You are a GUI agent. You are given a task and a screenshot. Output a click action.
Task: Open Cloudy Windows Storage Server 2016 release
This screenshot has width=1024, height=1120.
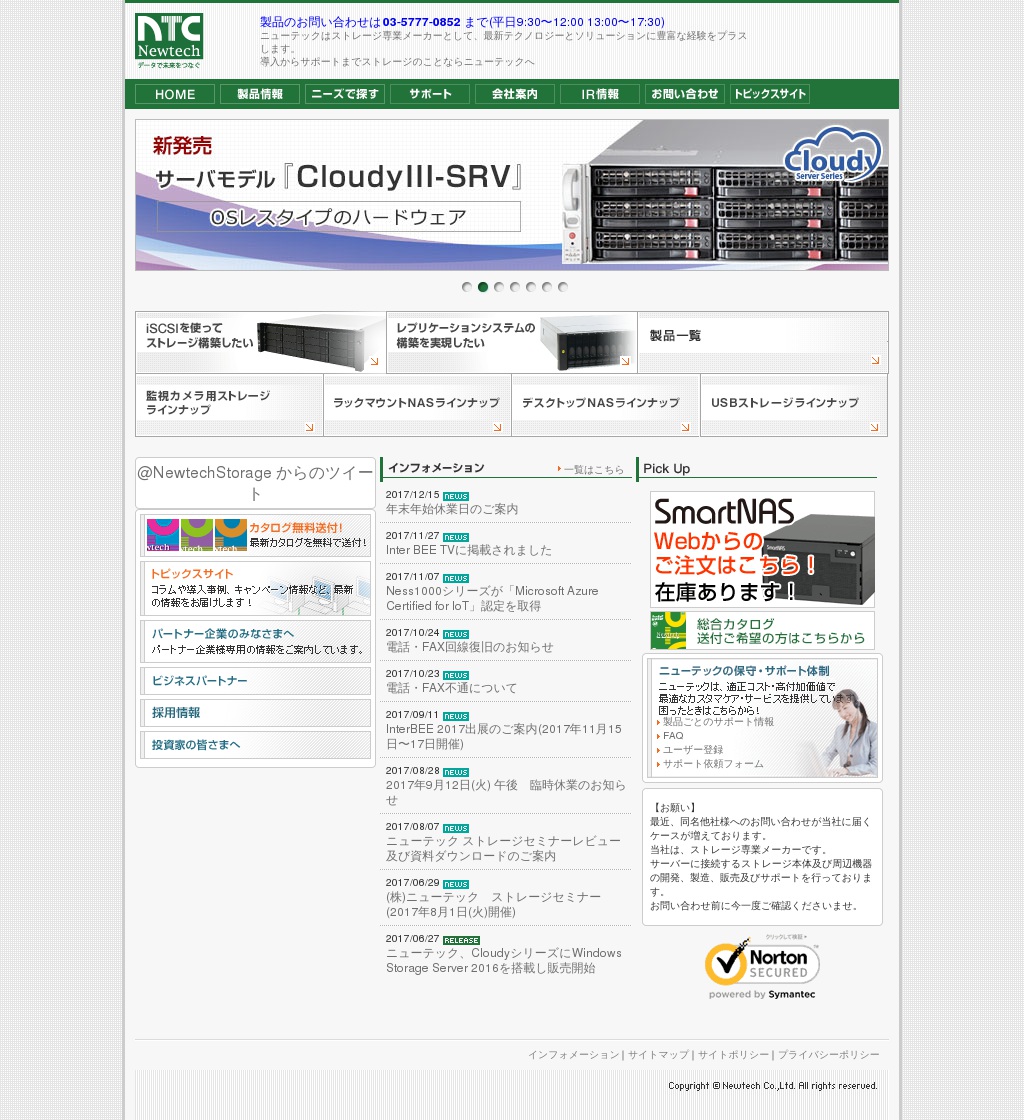(x=503, y=961)
